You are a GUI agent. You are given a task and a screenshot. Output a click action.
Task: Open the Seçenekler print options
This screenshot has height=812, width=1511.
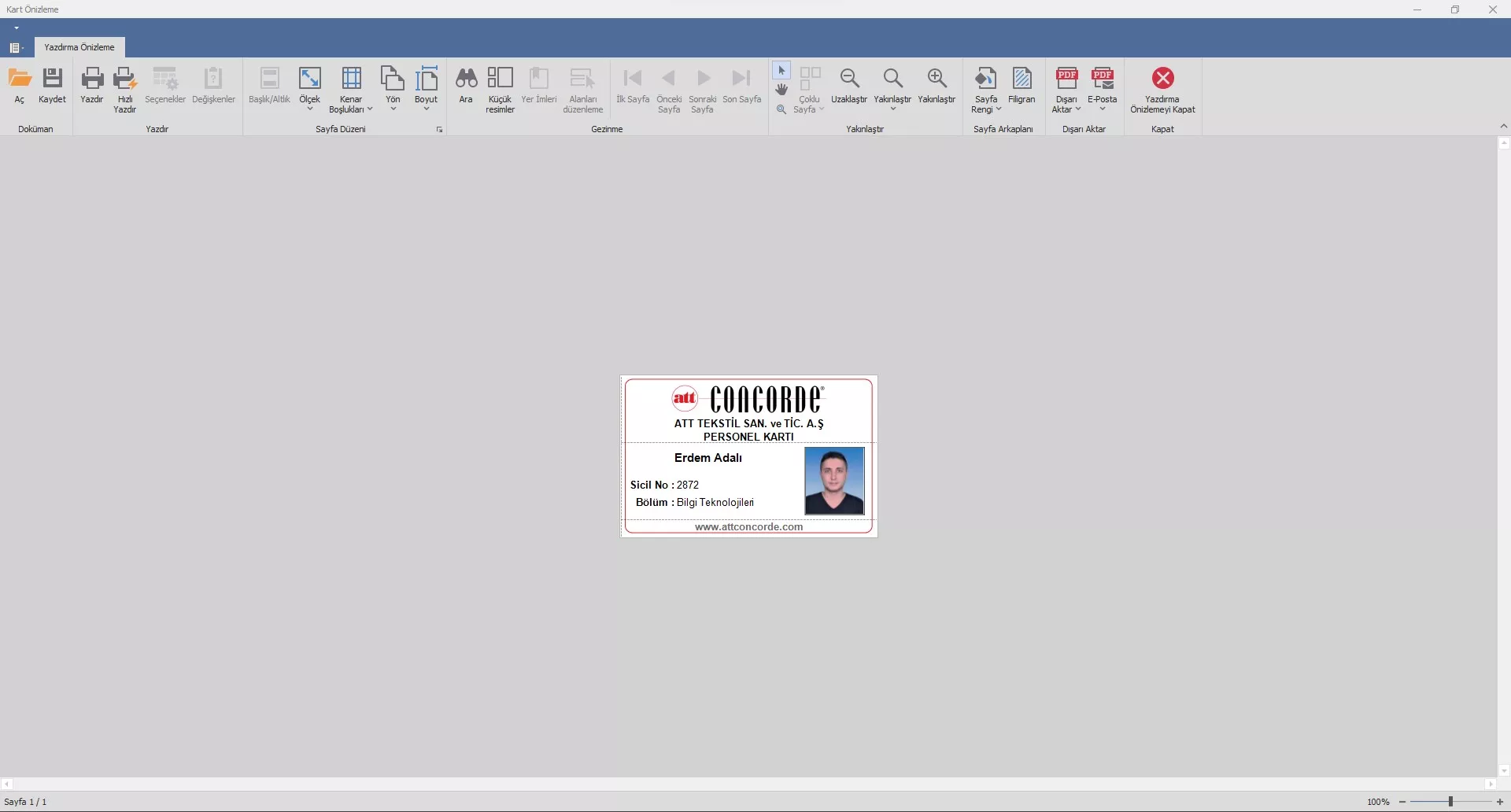(165, 87)
